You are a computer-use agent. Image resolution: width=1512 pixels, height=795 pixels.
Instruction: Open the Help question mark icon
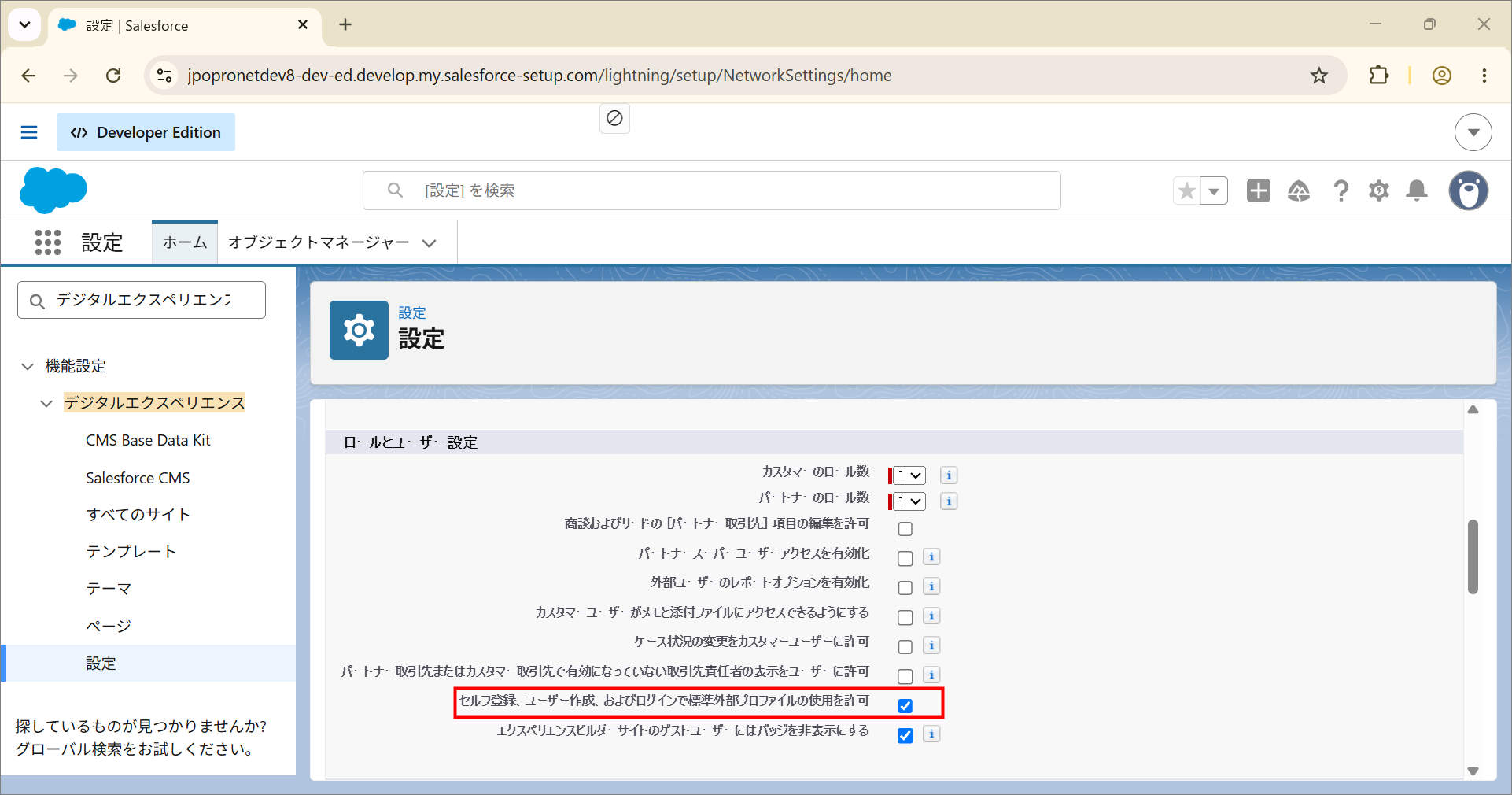1341,190
